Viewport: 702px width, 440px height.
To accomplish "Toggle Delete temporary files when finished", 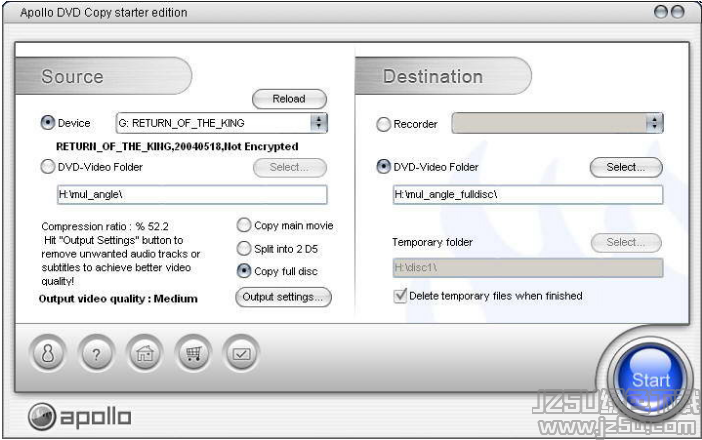I will tap(400, 296).
